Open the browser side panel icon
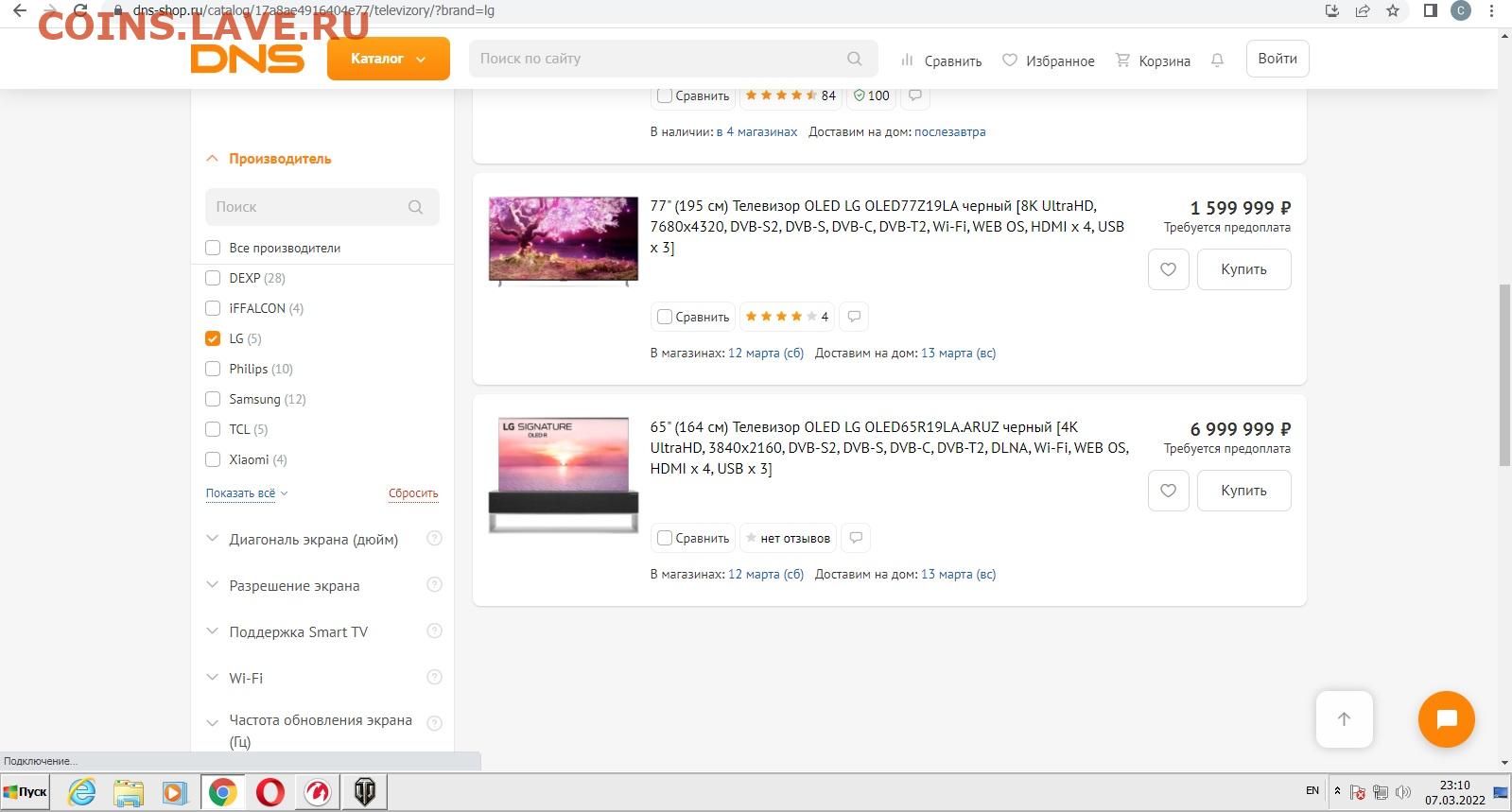The image size is (1512, 812). [x=1431, y=10]
